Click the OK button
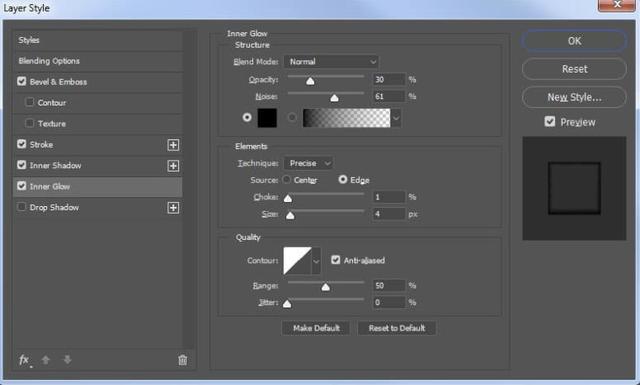This screenshot has height=385, width=640. (x=574, y=41)
